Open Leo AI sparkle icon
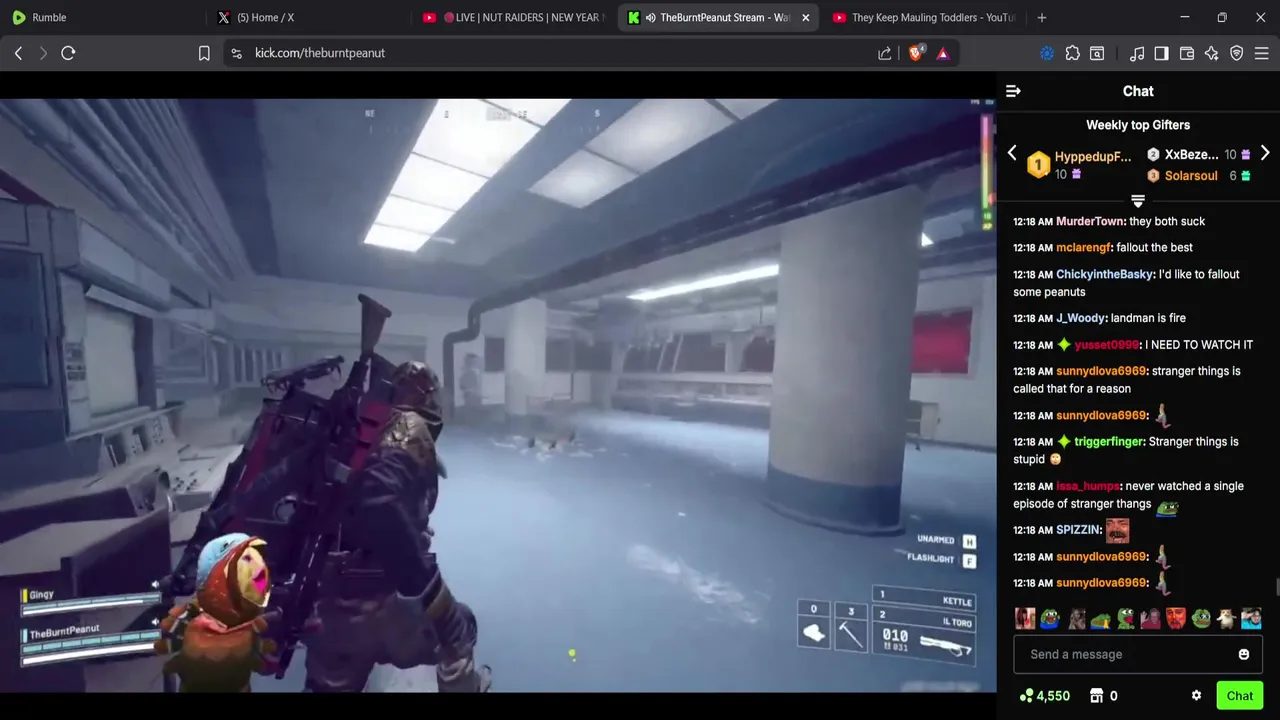 click(1212, 53)
